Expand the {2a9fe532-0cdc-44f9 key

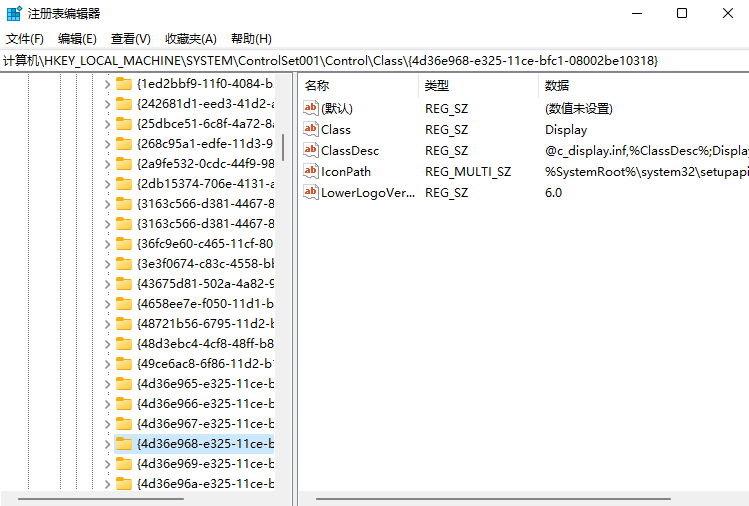pos(107,164)
